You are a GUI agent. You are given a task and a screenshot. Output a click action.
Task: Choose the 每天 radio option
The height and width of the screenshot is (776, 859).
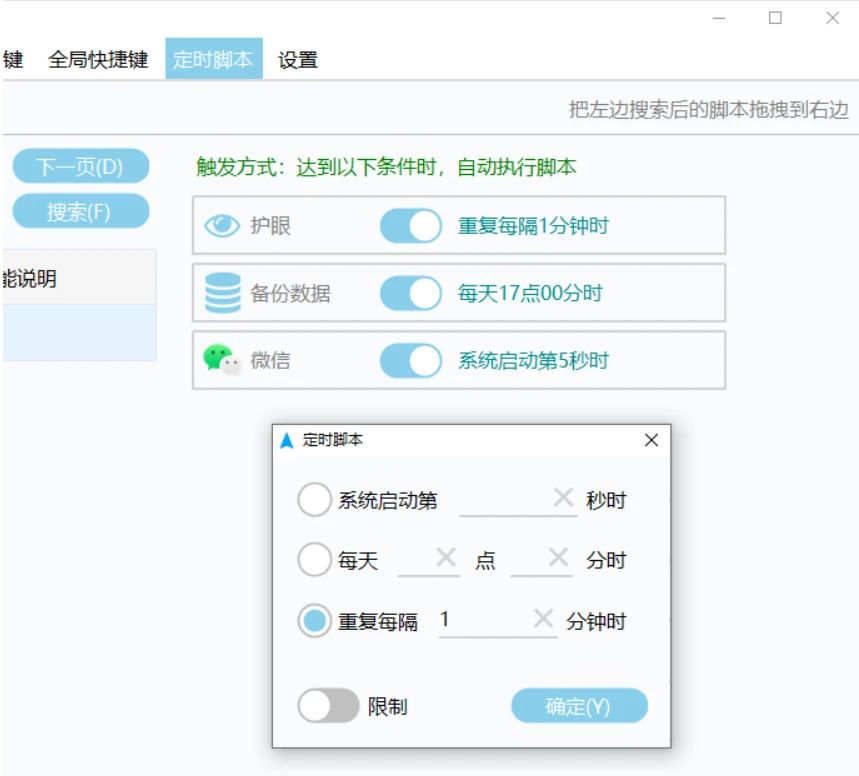[x=314, y=561]
